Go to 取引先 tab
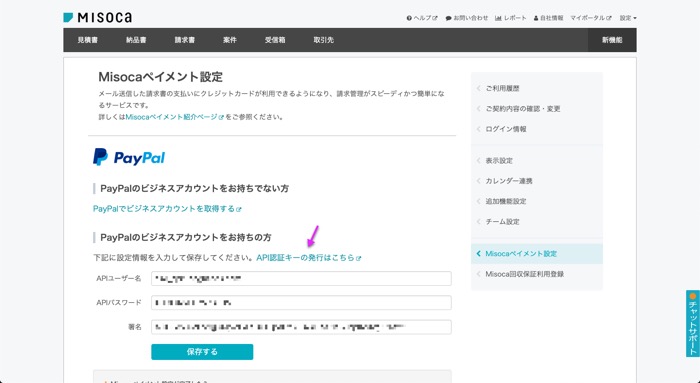This screenshot has height=383, width=700. point(324,40)
